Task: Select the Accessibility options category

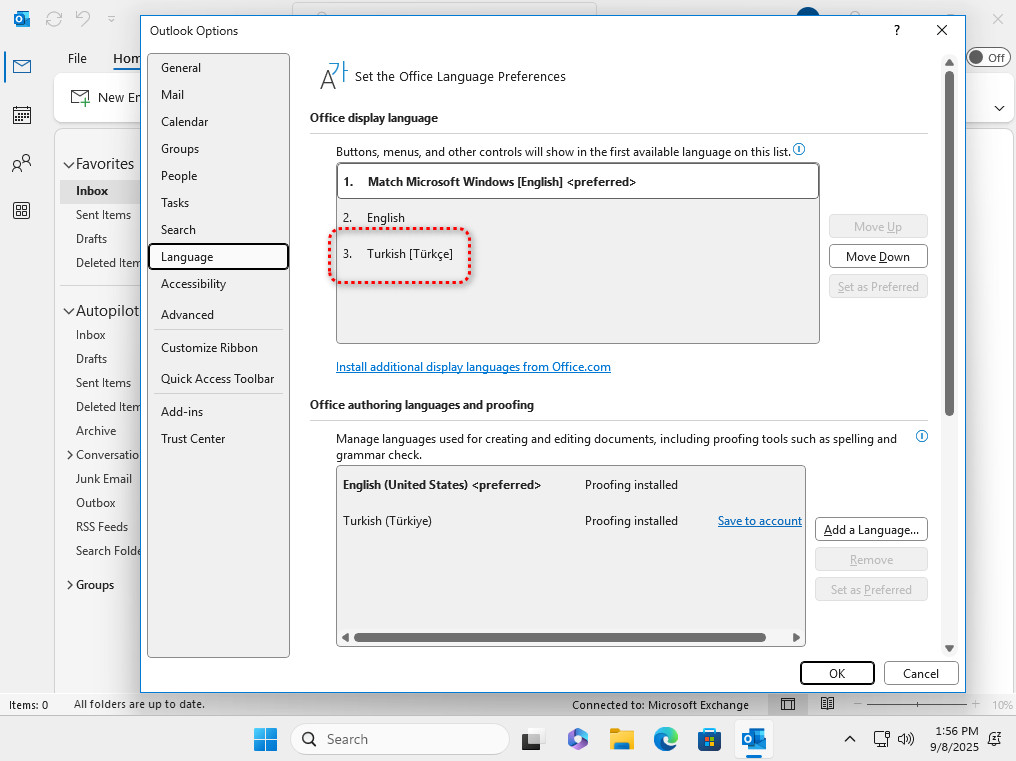Action: (193, 284)
